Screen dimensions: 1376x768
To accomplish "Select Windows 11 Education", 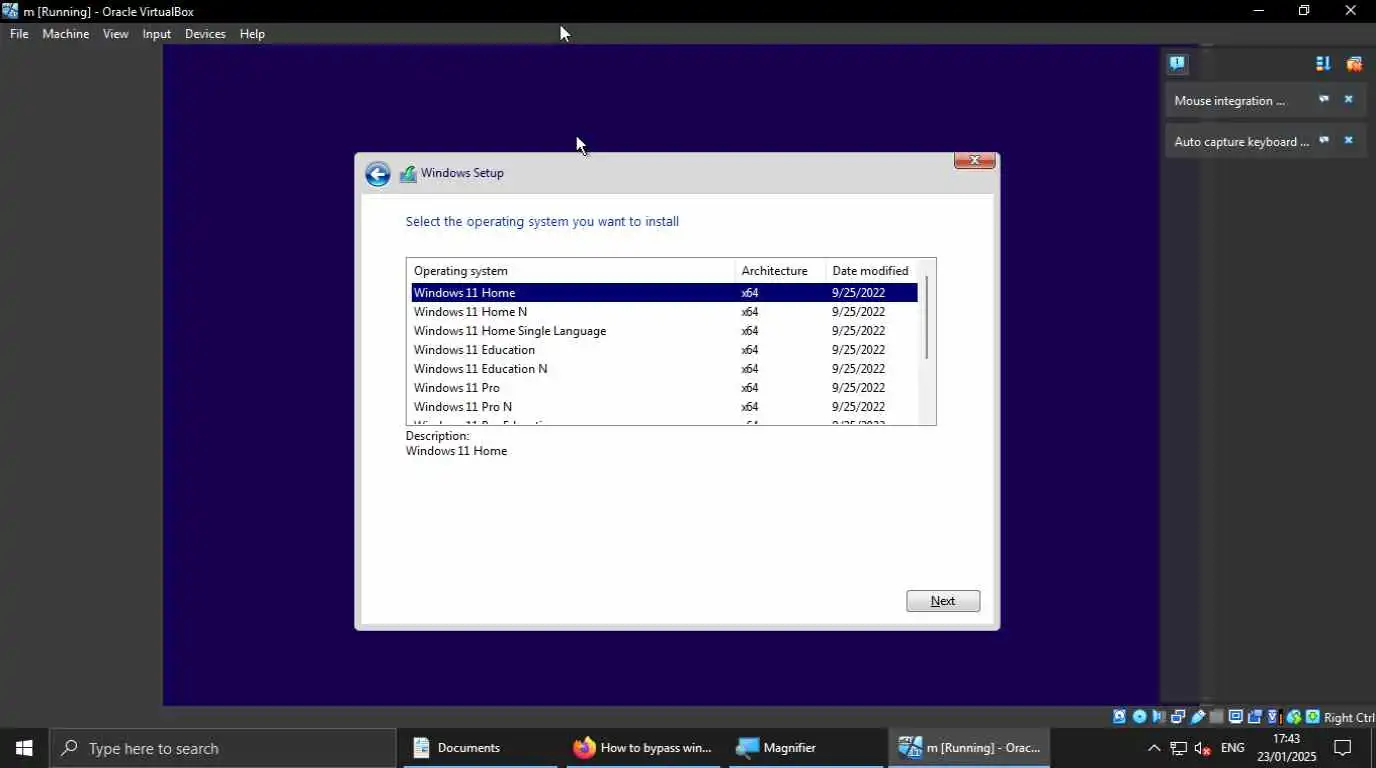I will coord(664,350).
